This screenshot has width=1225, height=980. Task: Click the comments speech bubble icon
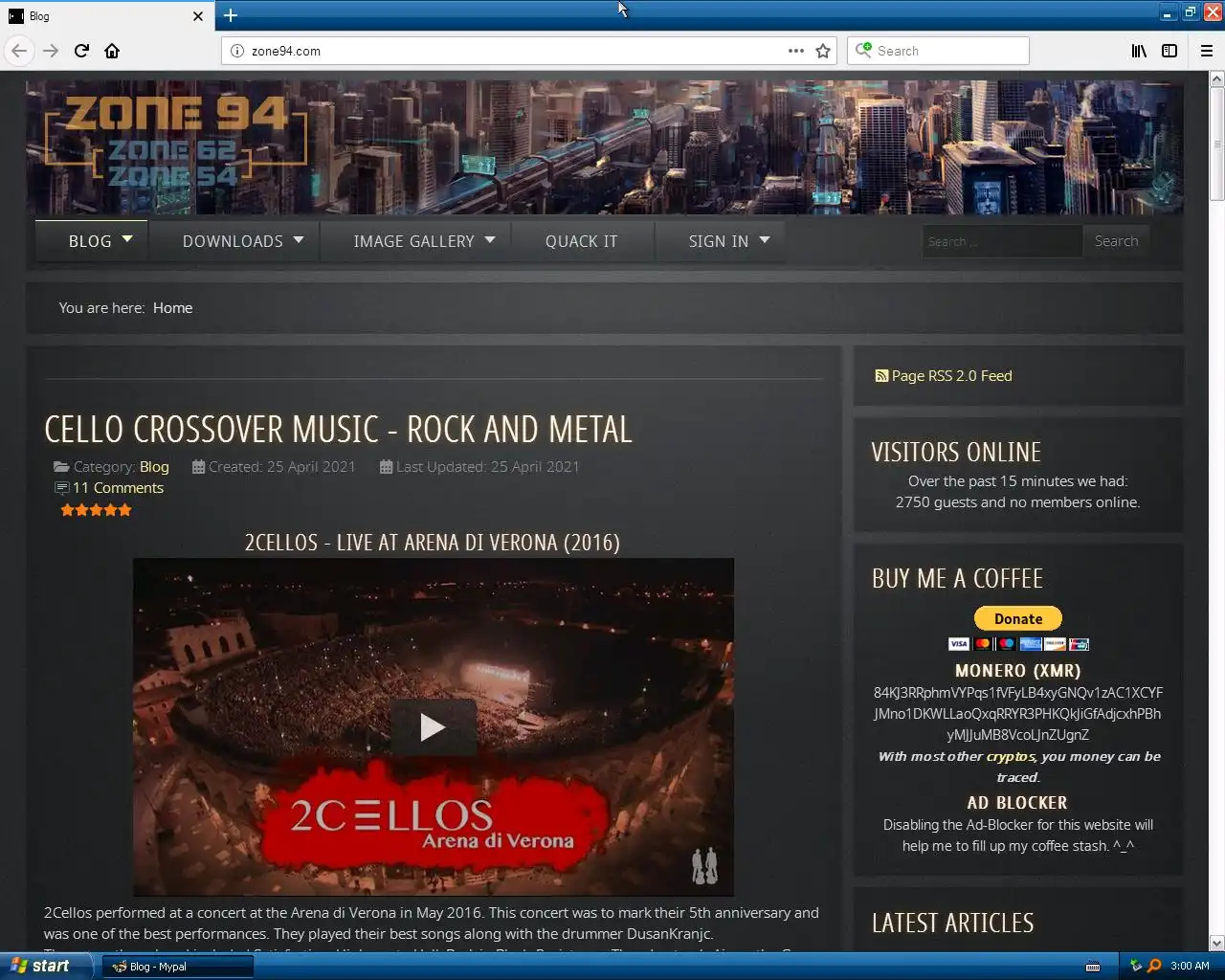pyautogui.click(x=62, y=488)
